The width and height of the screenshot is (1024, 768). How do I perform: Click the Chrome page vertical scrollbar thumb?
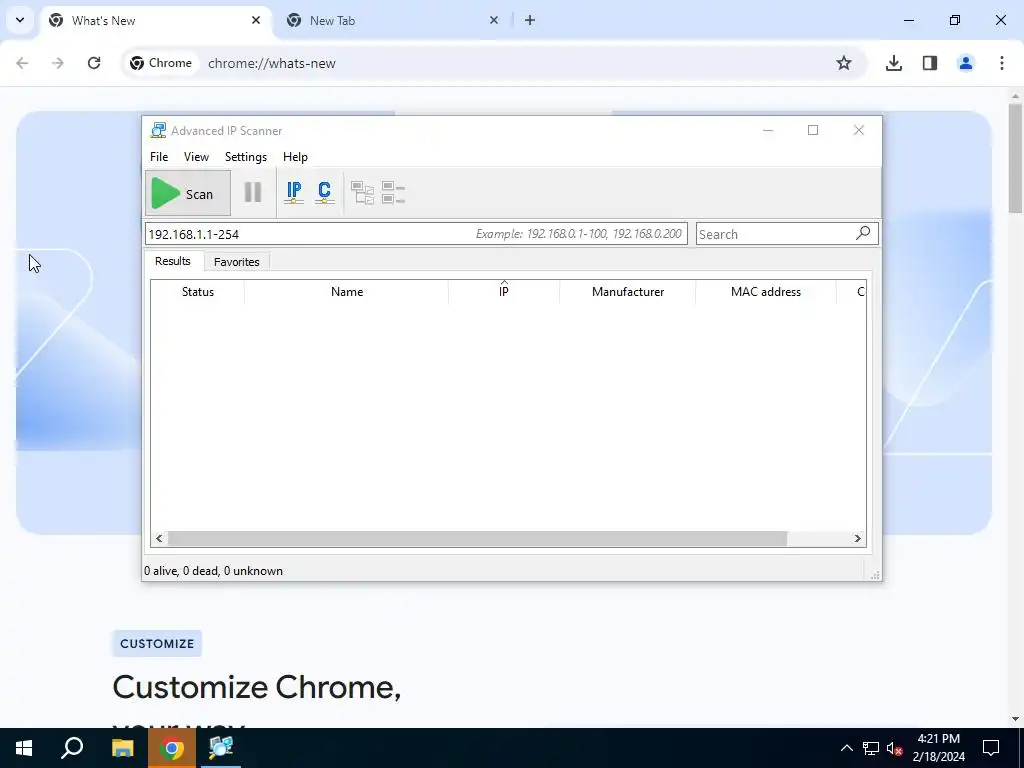click(x=1016, y=157)
